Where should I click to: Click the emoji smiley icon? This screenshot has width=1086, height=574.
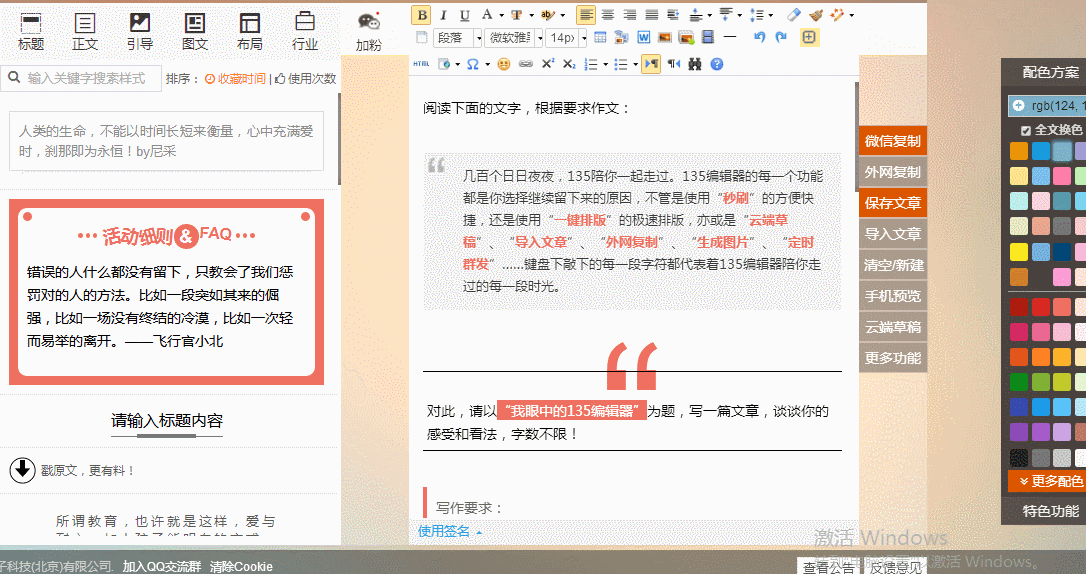coord(504,64)
